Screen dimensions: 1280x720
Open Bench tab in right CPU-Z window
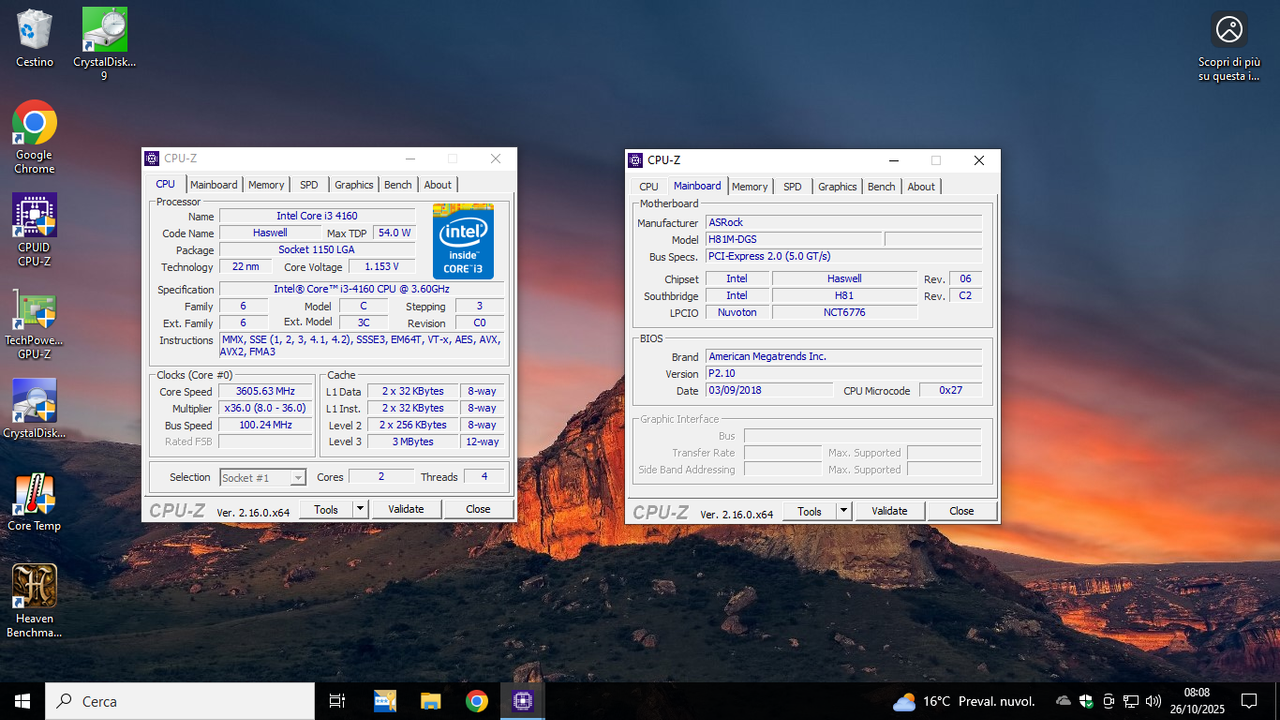[881, 187]
